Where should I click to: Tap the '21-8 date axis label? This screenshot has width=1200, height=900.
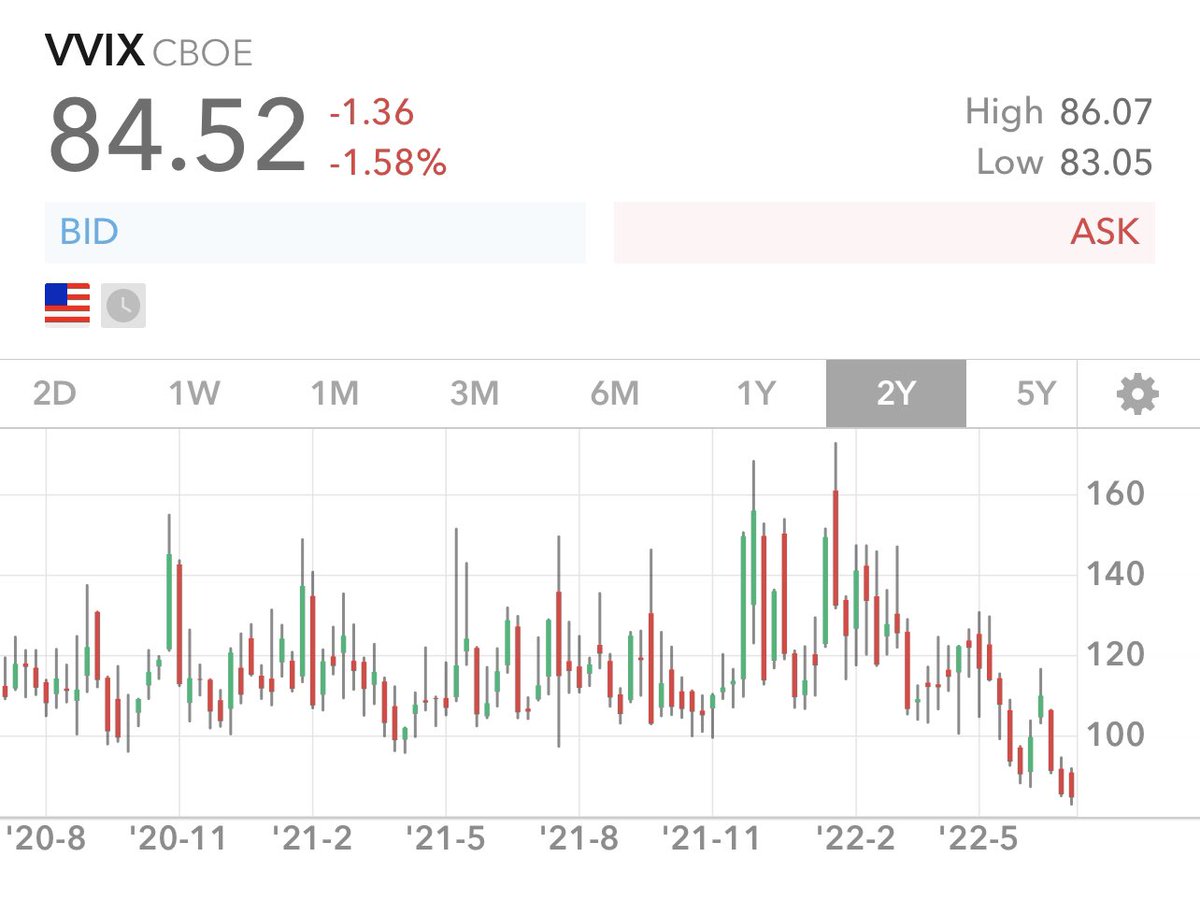coord(578,838)
